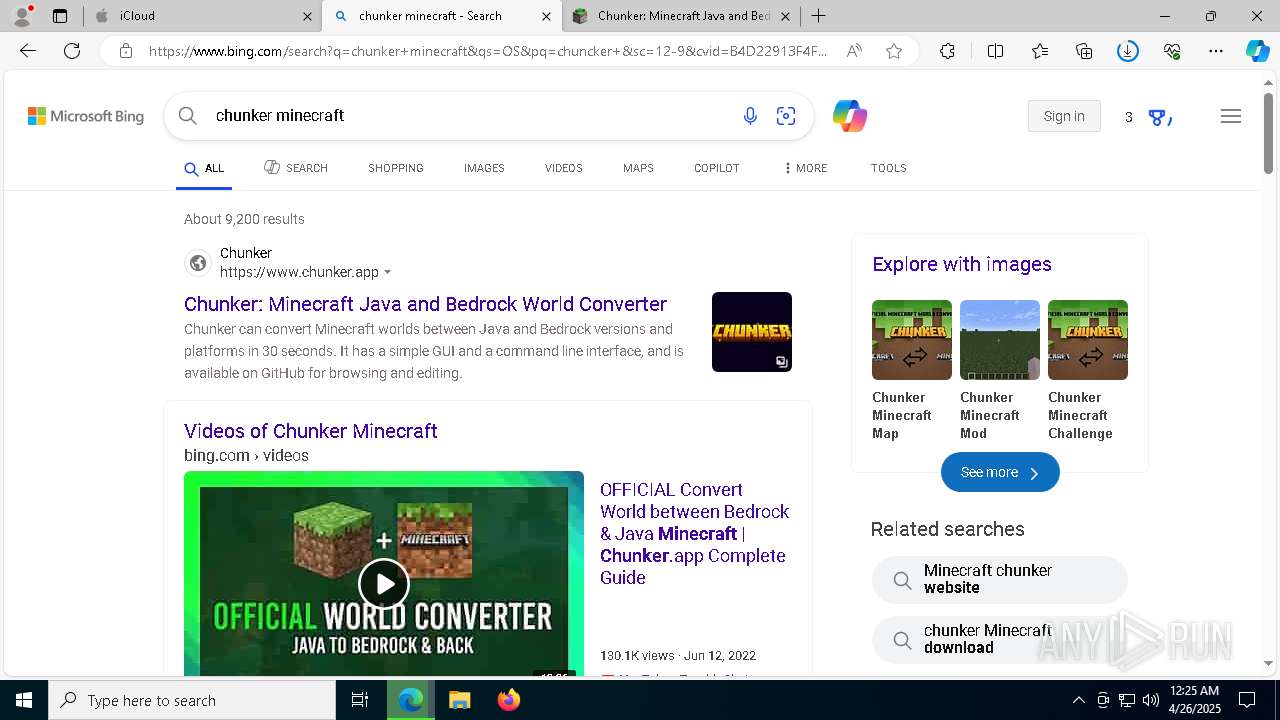Open the browser profile icon
The width and height of the screenshot is (1280, 720).
tap(22, 15)
